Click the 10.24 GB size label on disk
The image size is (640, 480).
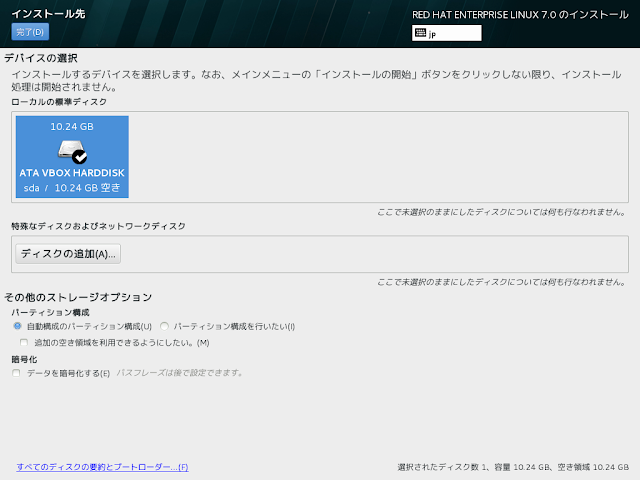coord(72,127)
